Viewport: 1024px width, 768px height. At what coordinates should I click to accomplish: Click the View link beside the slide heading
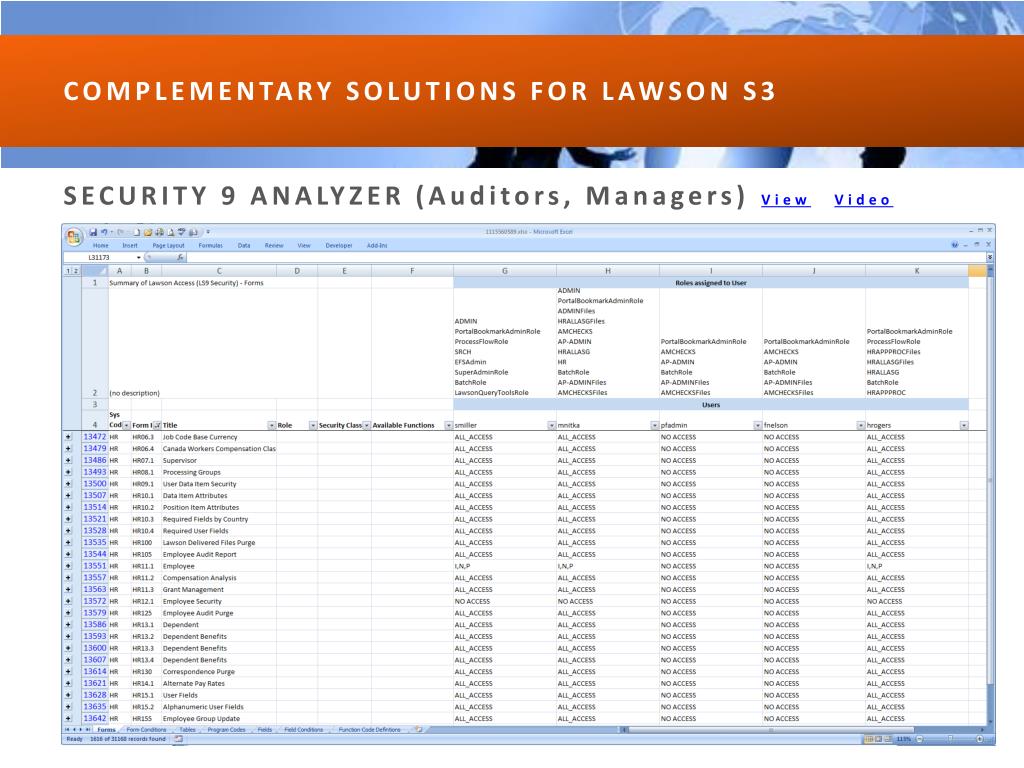pos(785,200)
